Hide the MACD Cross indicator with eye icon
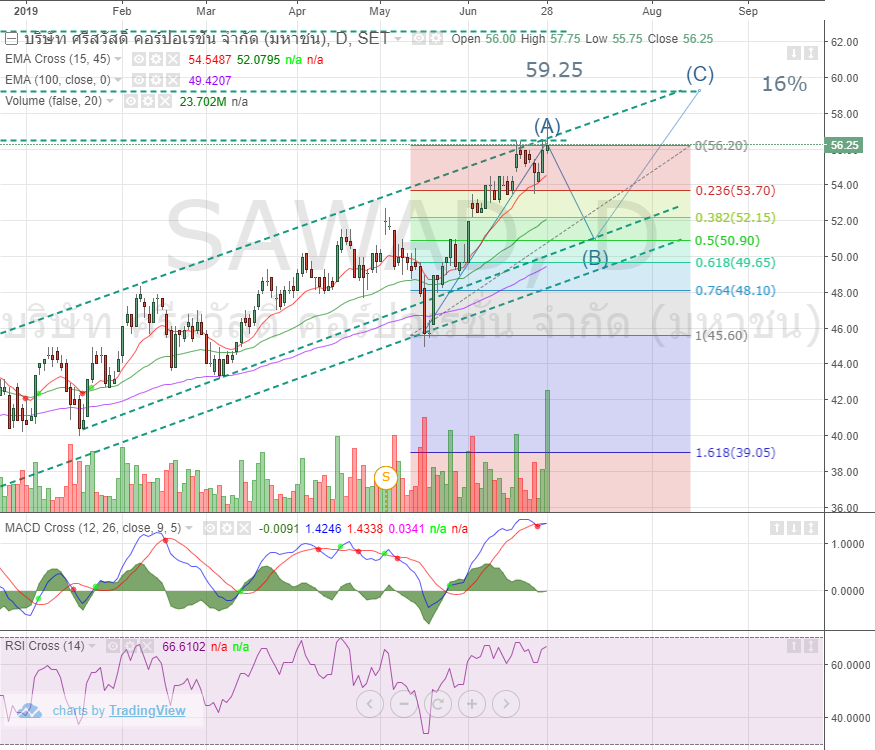This screenshot has width=876, height=750. pos(210,528)
